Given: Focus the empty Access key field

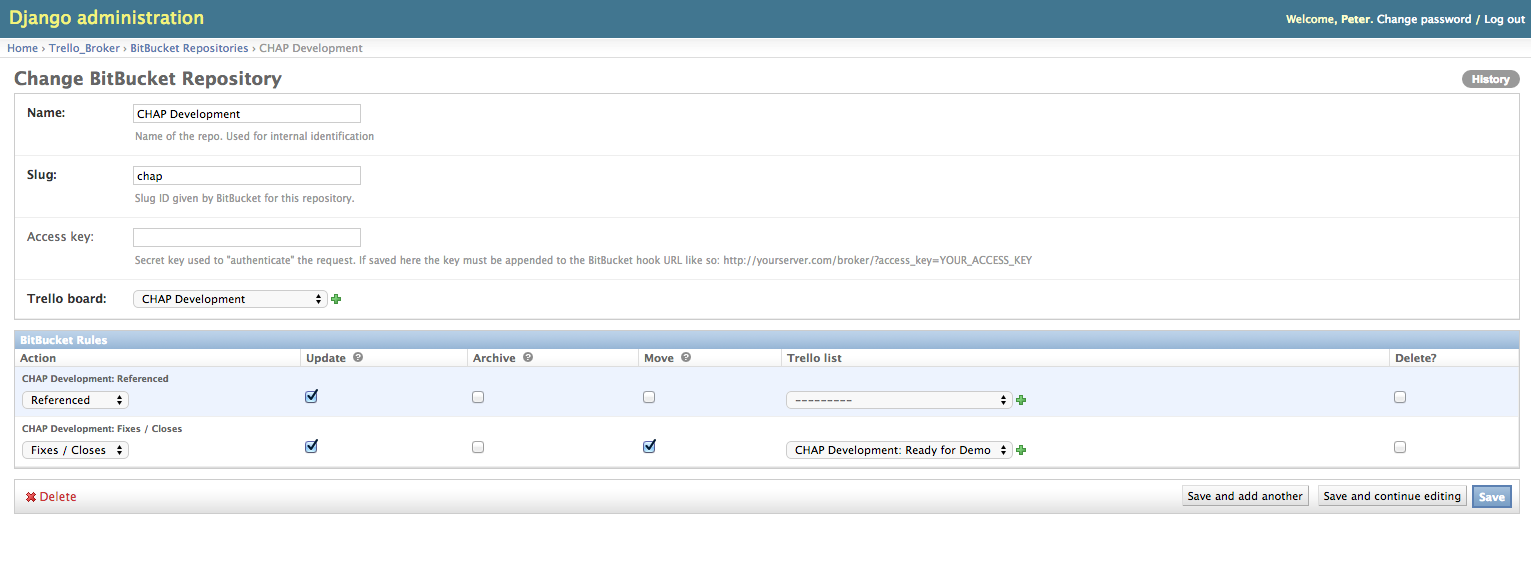Looking at the screenshot, I should 247,238.
